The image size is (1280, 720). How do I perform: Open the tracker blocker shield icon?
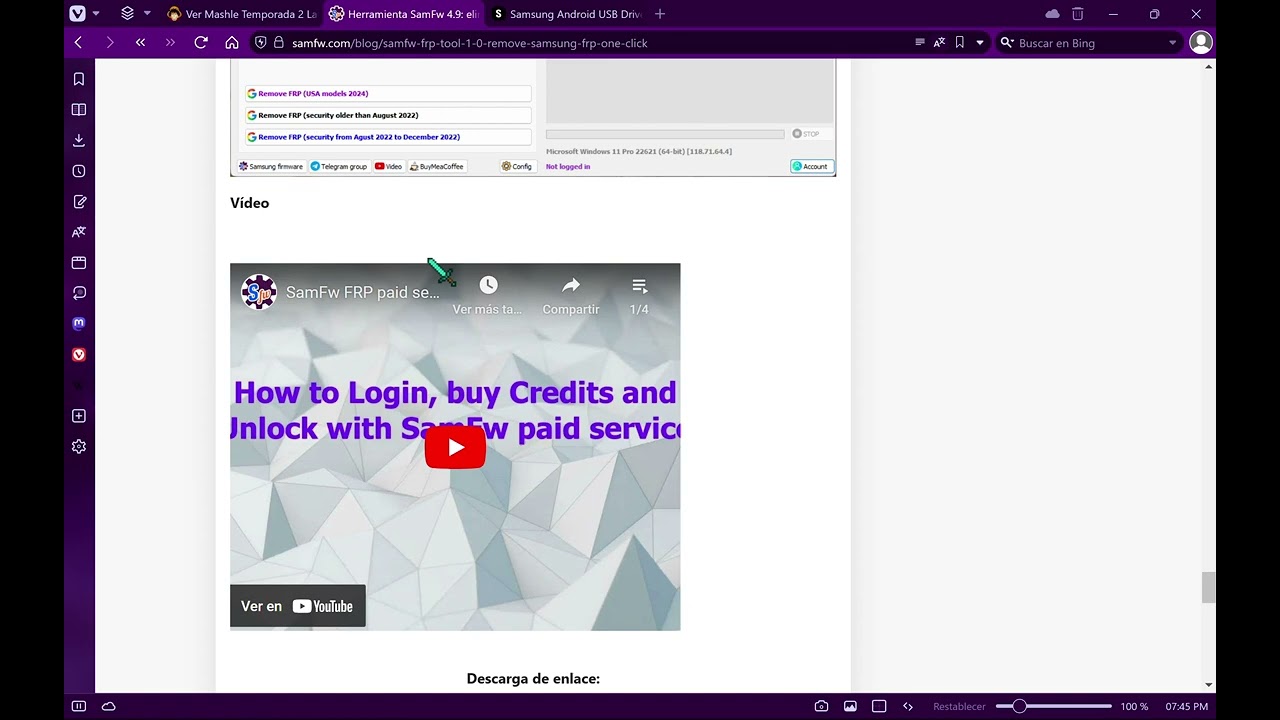[x=261, y=43]
